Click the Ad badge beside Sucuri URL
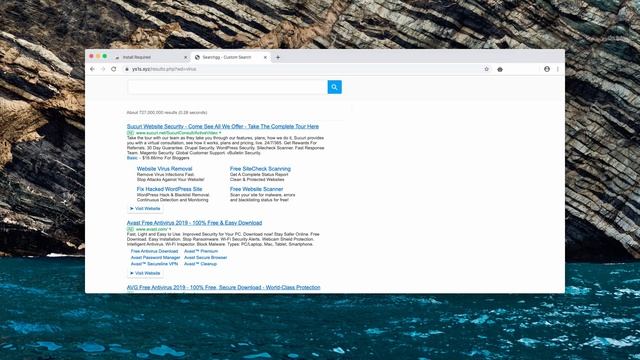The width and height of the screenshot is (640, 360). click(x=130, y=133)
